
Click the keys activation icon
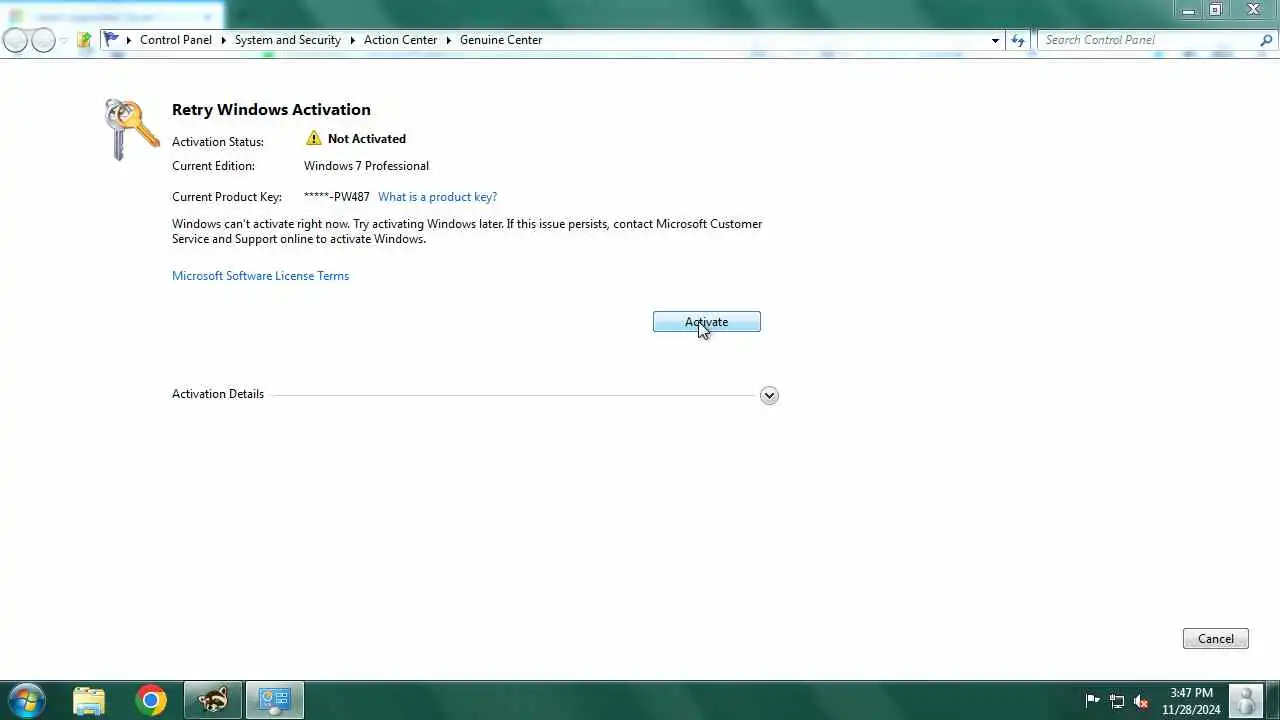click(x=132, y=129)
